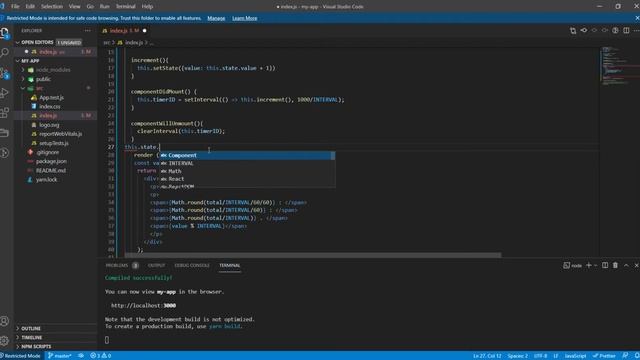Open package.json file
640x360 pixels.
pos(51,161)
